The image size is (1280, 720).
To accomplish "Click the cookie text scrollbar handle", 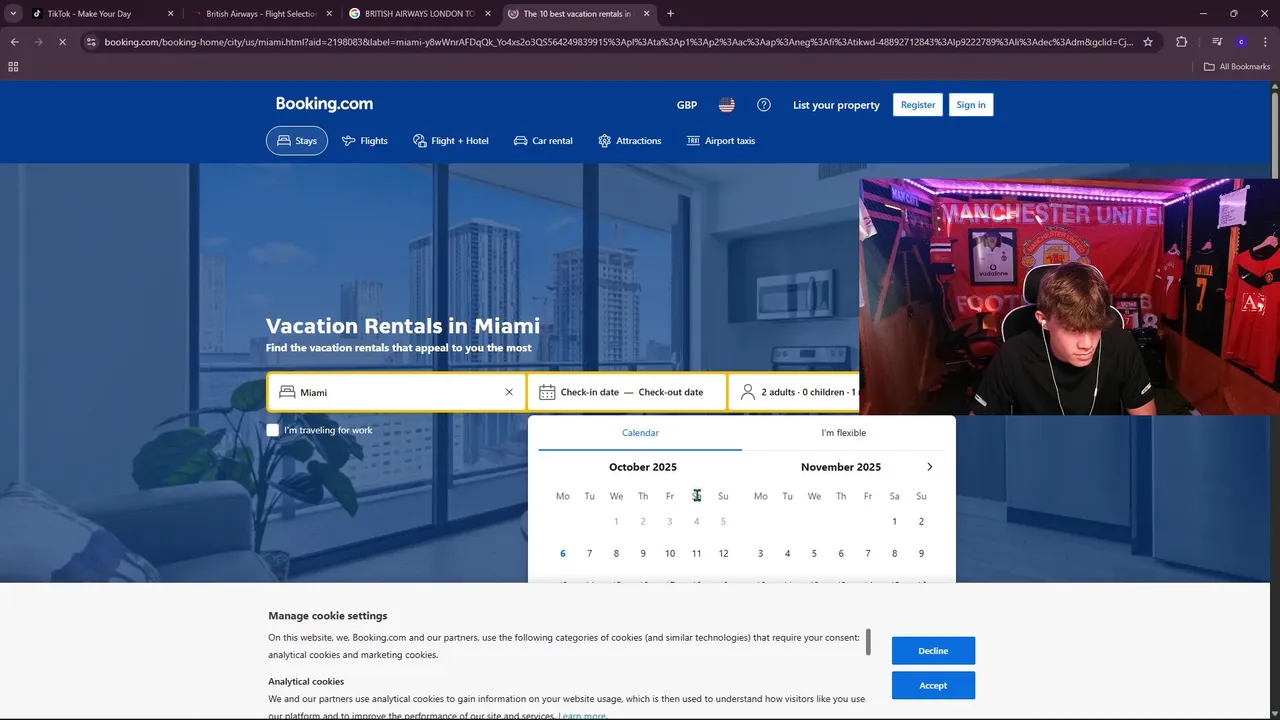I will pos(869,642).
